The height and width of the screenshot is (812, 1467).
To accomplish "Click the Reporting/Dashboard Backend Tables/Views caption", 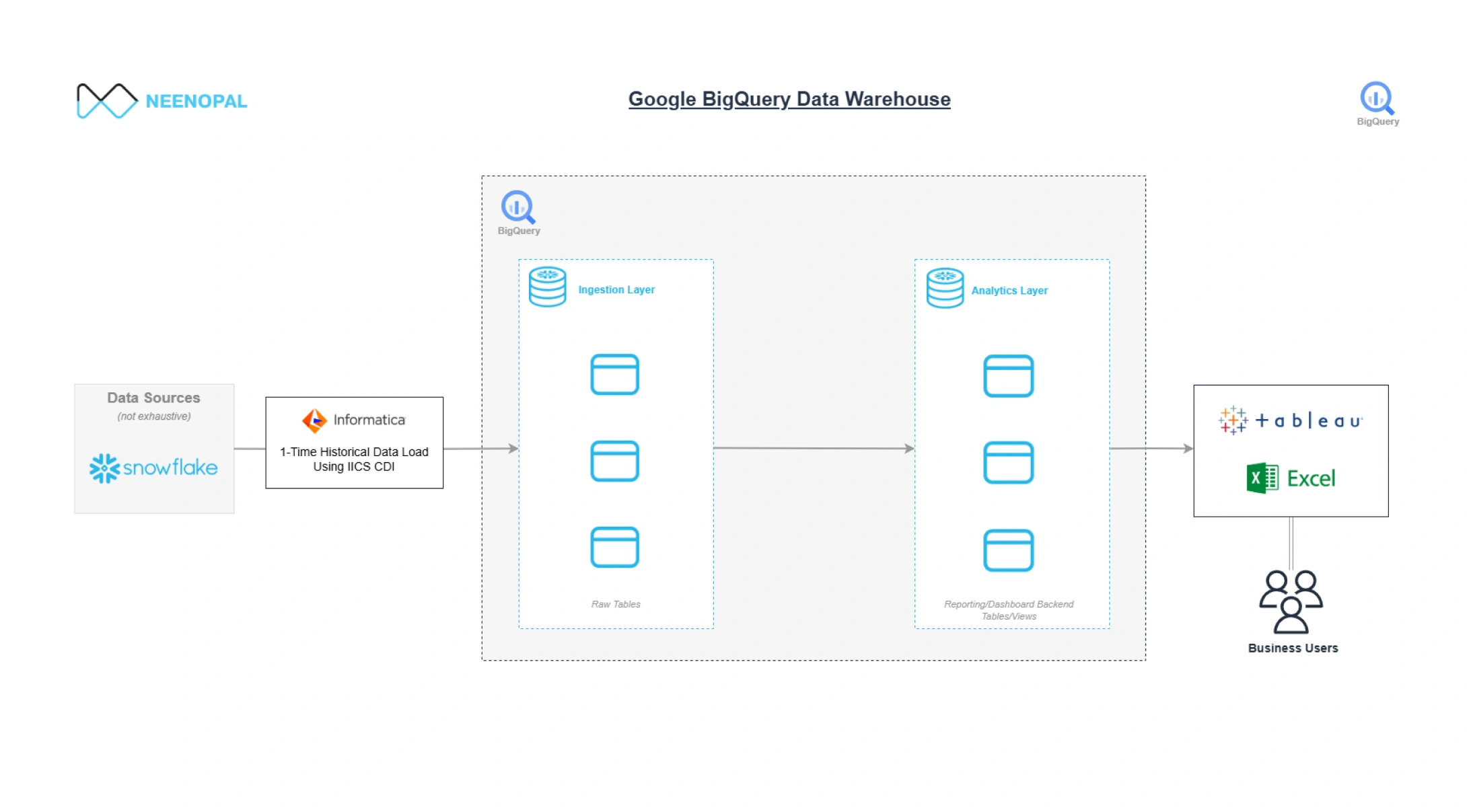I will tap(1009, 610).
